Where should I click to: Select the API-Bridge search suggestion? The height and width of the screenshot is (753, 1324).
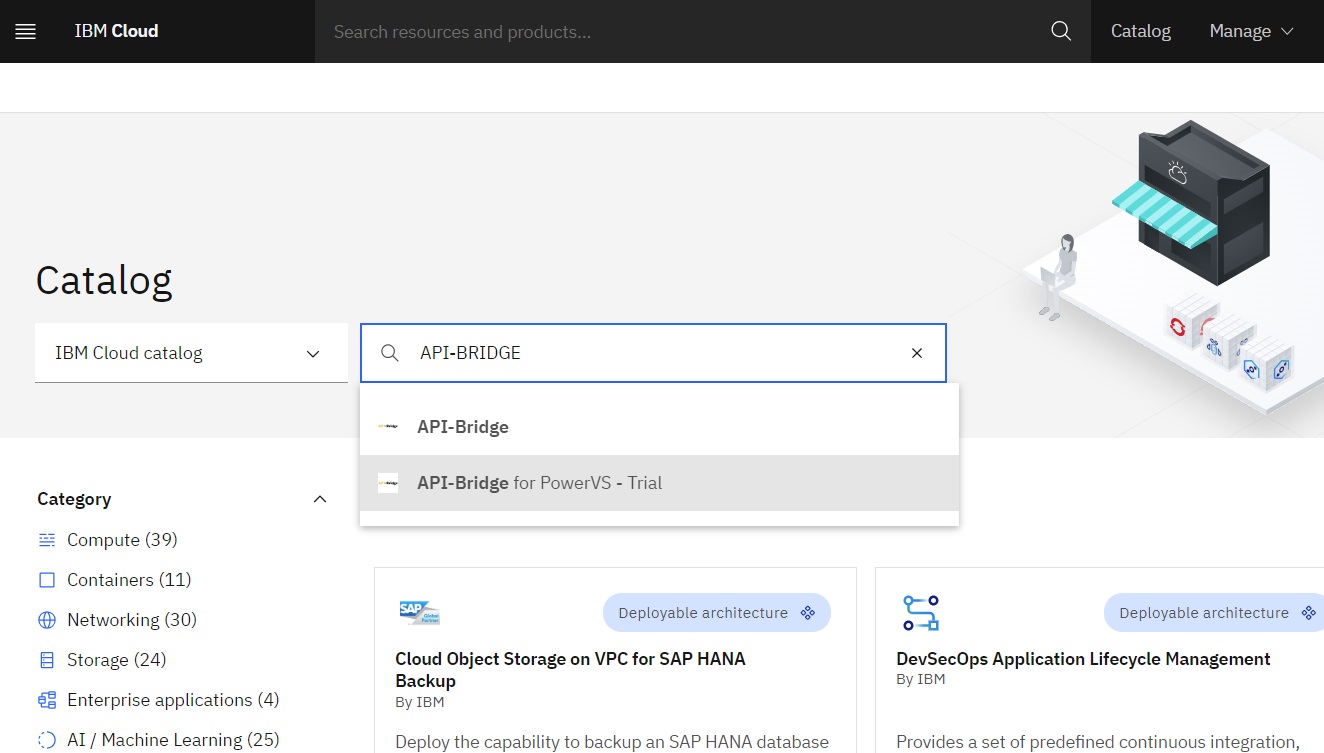[659, 427]
